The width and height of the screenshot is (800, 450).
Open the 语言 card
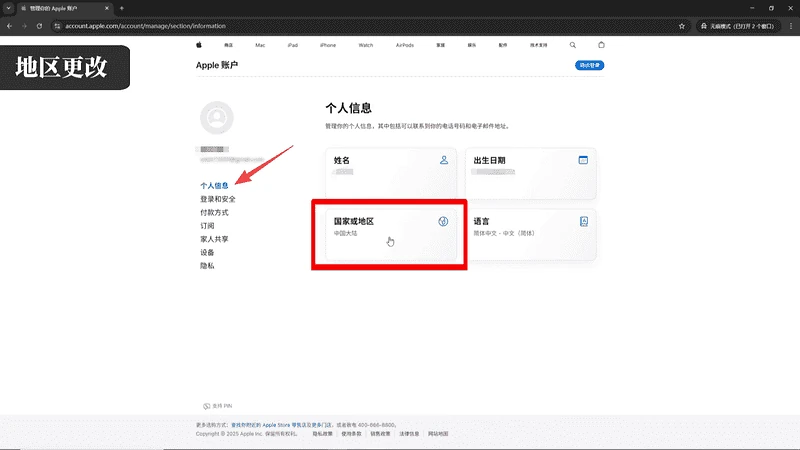pyautogui.click(x=531, y=235)
